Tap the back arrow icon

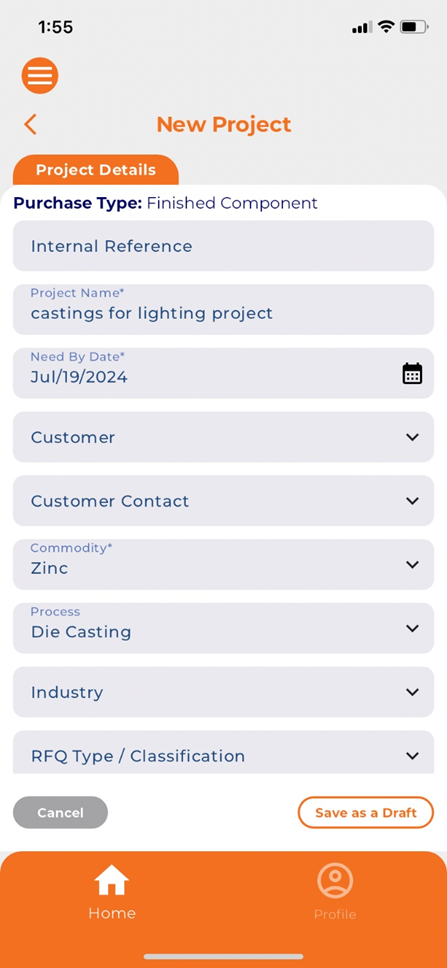30,124
